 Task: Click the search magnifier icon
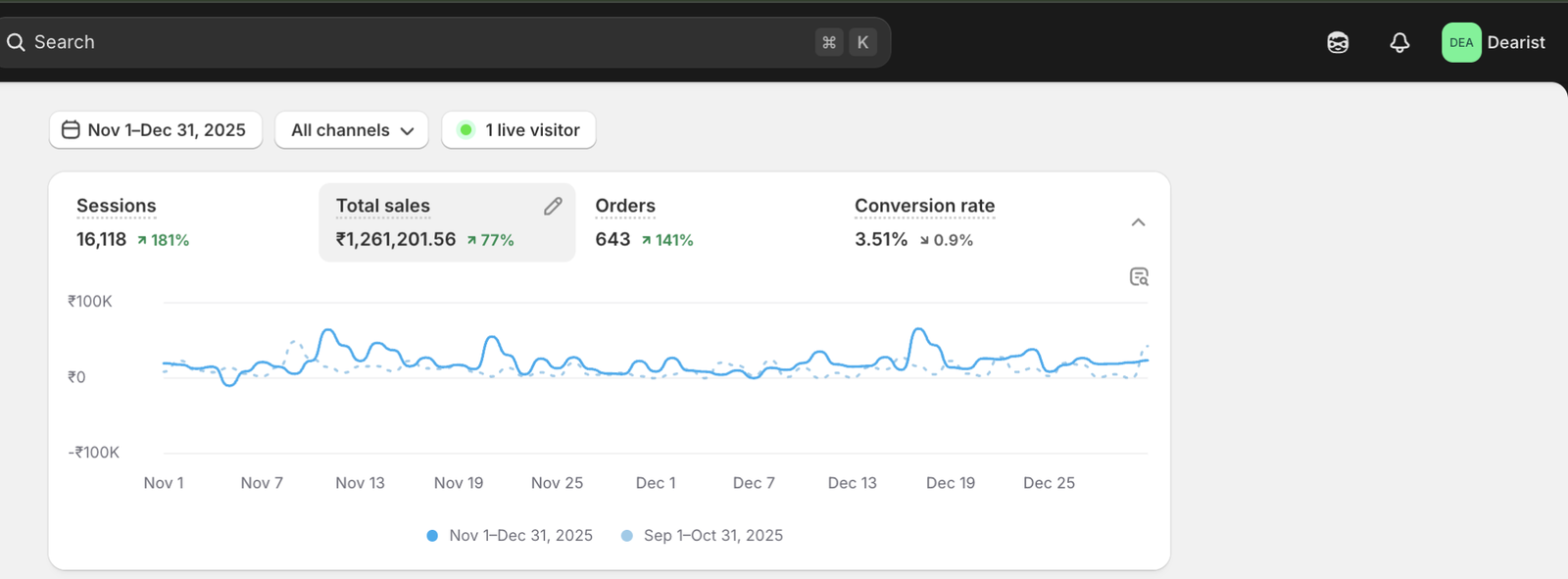tap(16, 42)
